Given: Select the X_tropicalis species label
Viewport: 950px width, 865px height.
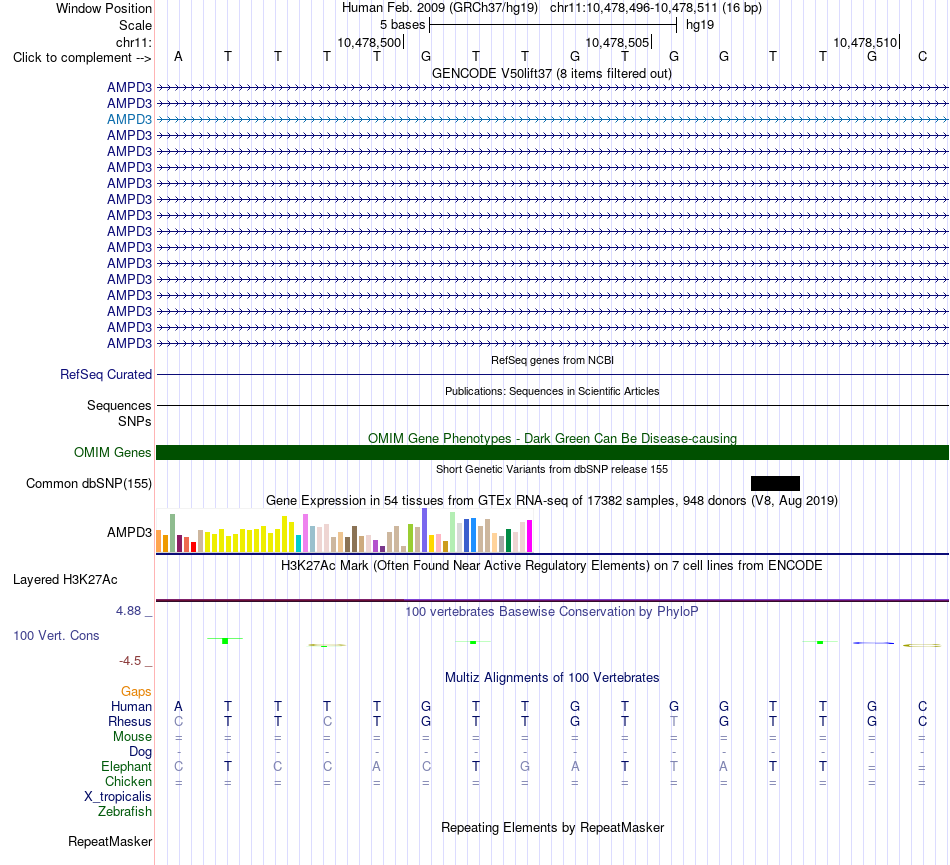Looking at the screenshot, I should (118, 797).
